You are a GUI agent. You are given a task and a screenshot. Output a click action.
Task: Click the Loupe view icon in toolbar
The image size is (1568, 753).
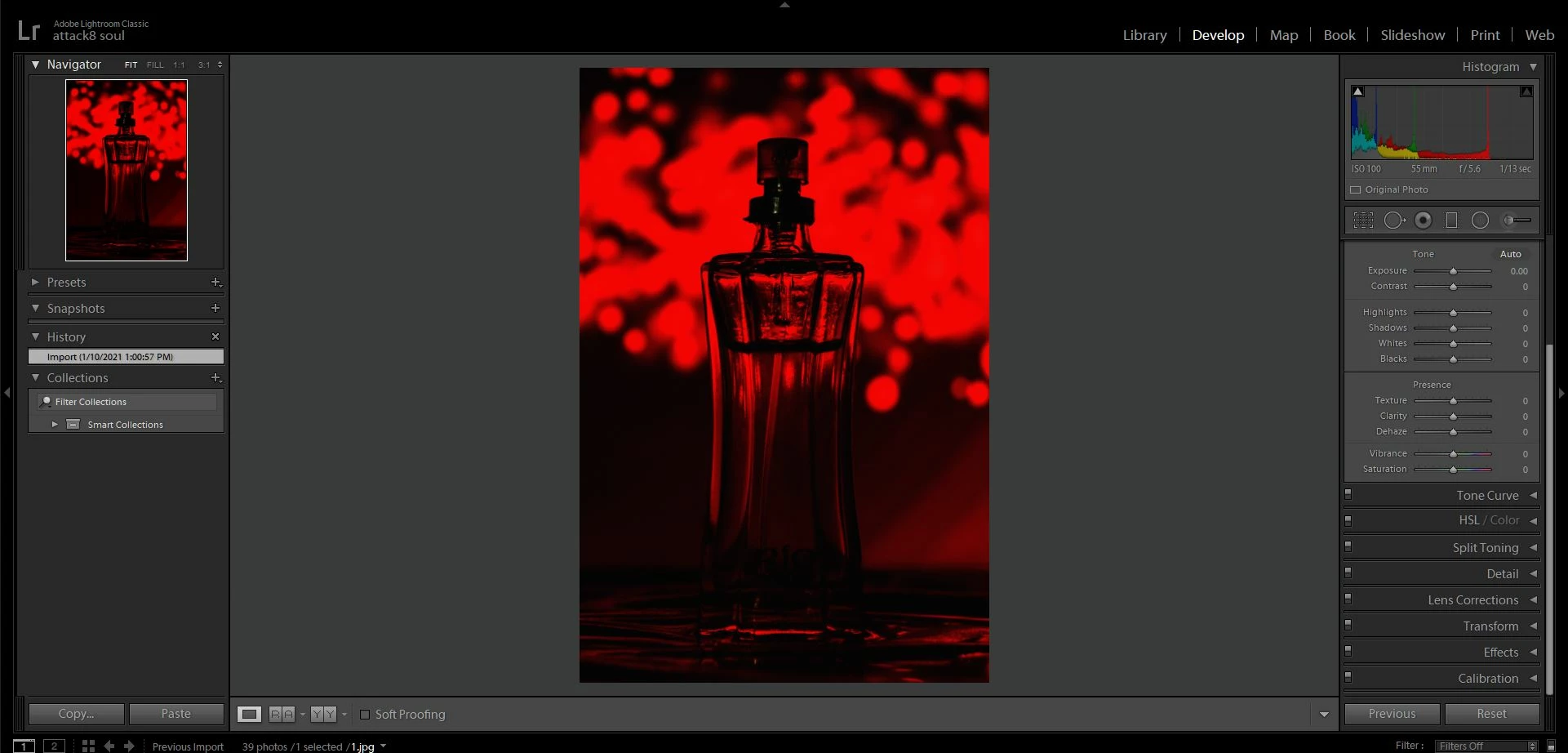click(x=249, y=714)
